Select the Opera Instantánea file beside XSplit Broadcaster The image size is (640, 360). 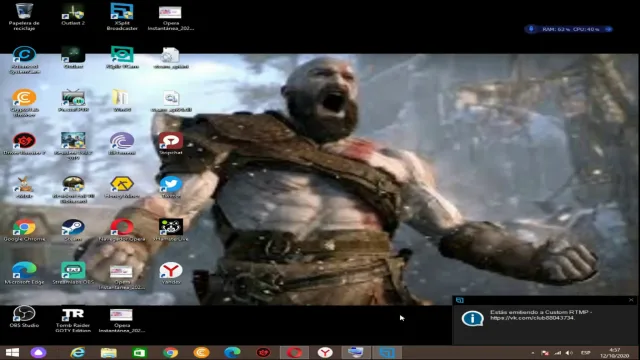tap(171, 18)
